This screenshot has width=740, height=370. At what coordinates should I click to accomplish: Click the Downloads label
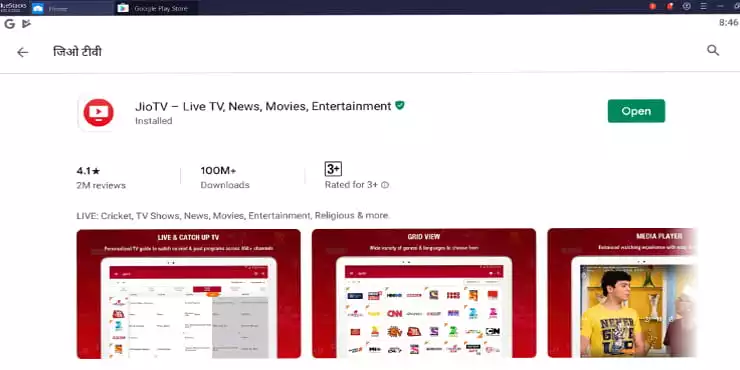225,185
